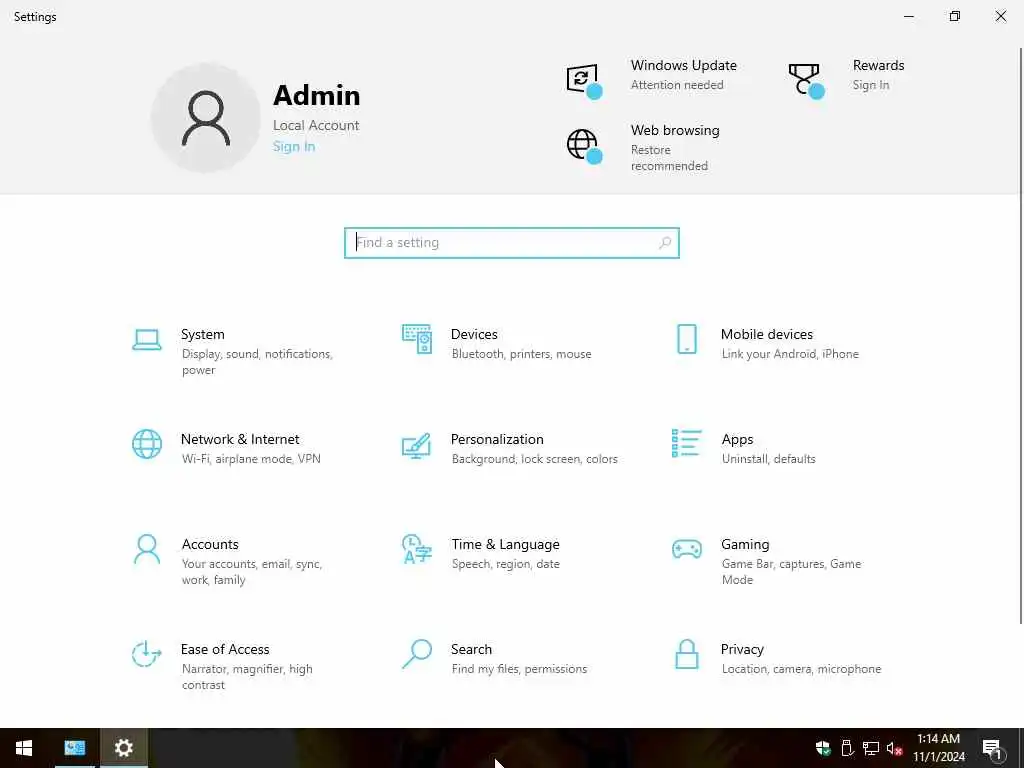Open the notification center icon
Image resolution: width=1024 pixels, height=768 pixels.
[x=991, y=748]
